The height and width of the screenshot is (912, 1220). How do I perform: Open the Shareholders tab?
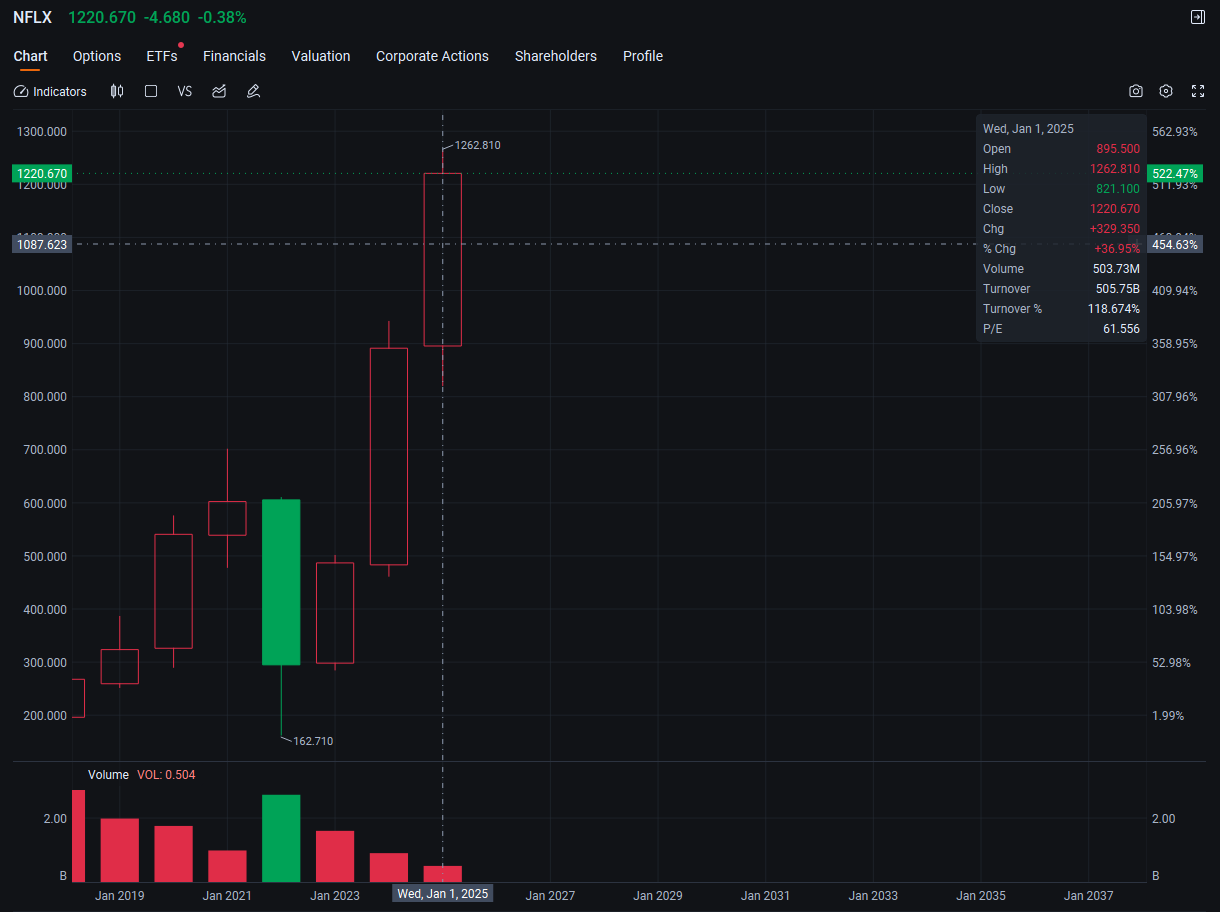556,56
